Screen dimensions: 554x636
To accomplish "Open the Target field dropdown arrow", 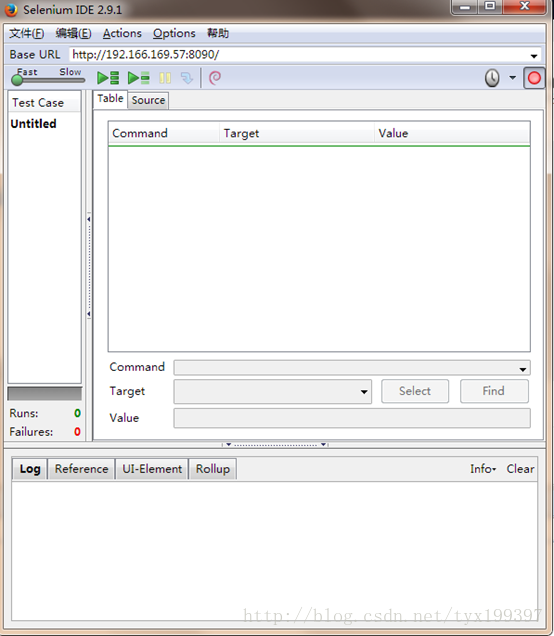I will tap(364, 392).
